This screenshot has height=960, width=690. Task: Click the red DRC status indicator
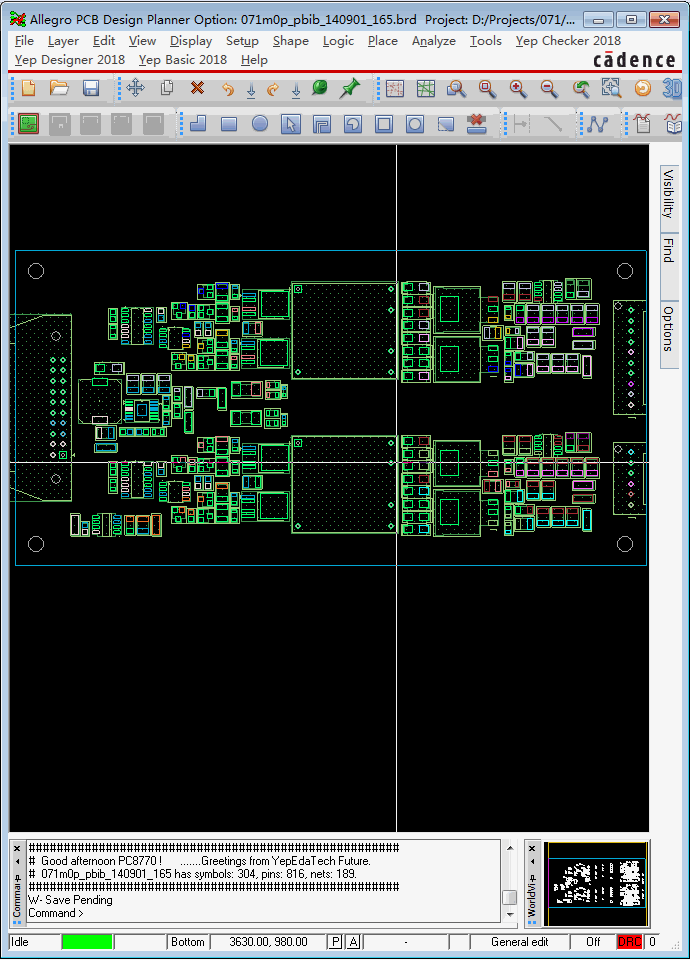pyautogui.click(x=629, y=942)
